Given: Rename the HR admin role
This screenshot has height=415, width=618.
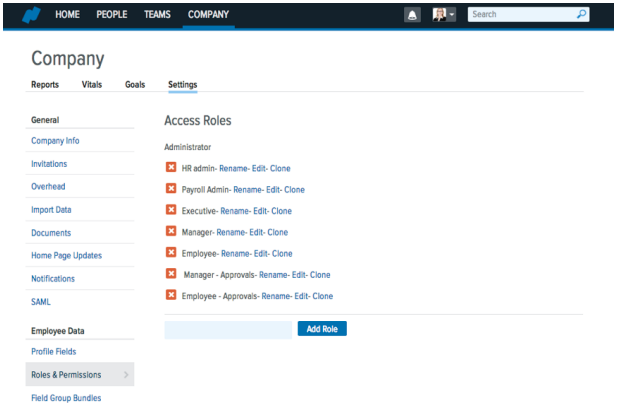Looking at the screenshot, I should pyautogui.click(x=234, y=169).
